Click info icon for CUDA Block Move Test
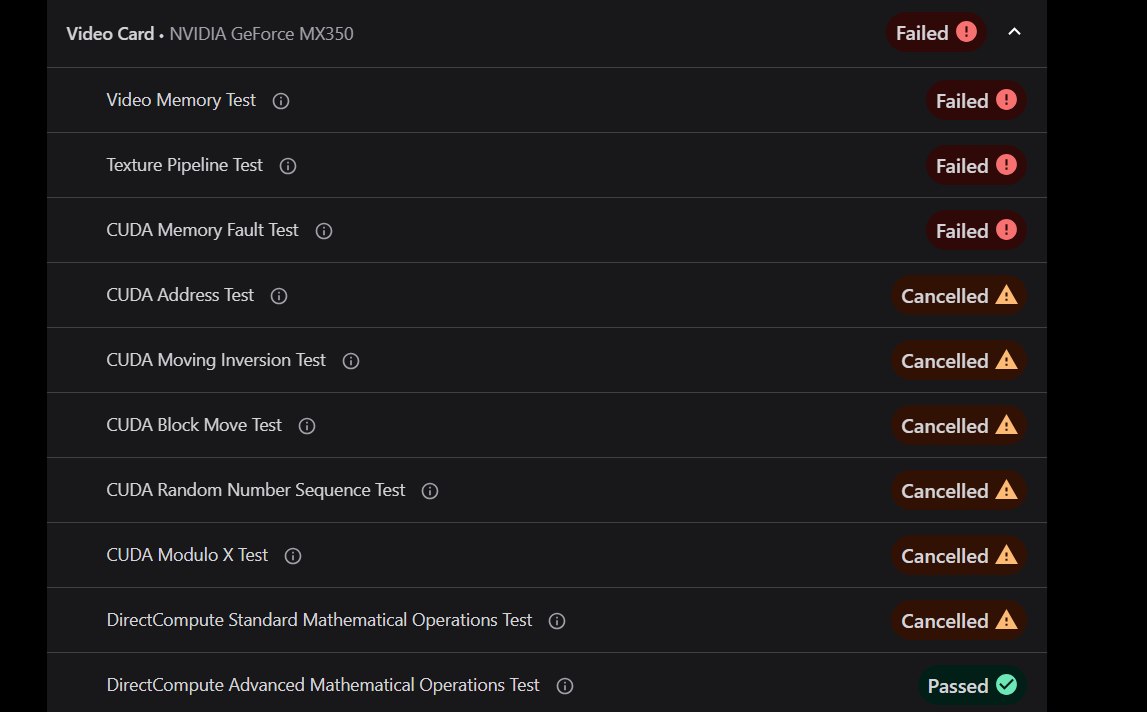 307,427
